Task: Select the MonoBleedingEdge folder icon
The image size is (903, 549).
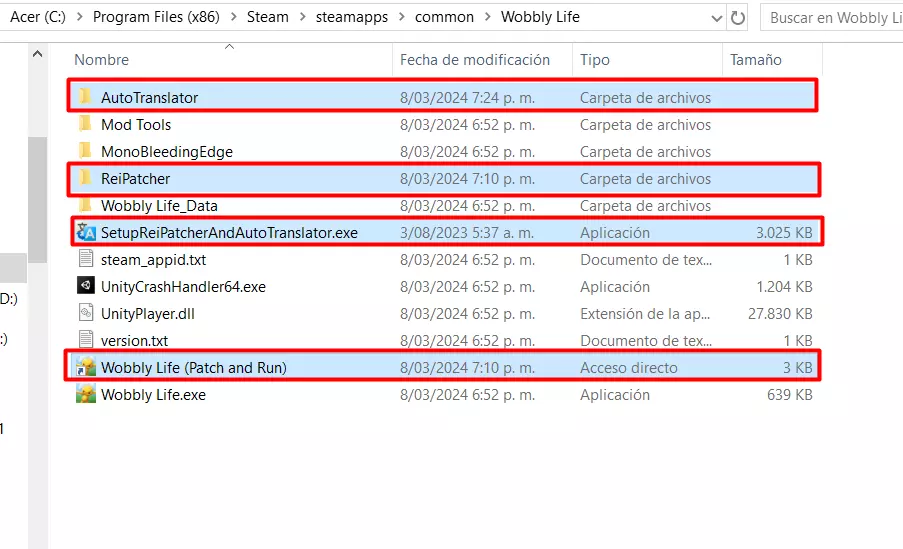Action: tap(85, 151)
